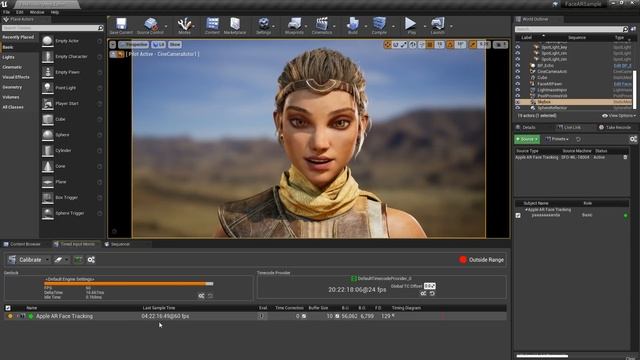Click the Build toolbar icon
Image resolution: width=640 pixels, height=360 pixels.
coord(353,24)
